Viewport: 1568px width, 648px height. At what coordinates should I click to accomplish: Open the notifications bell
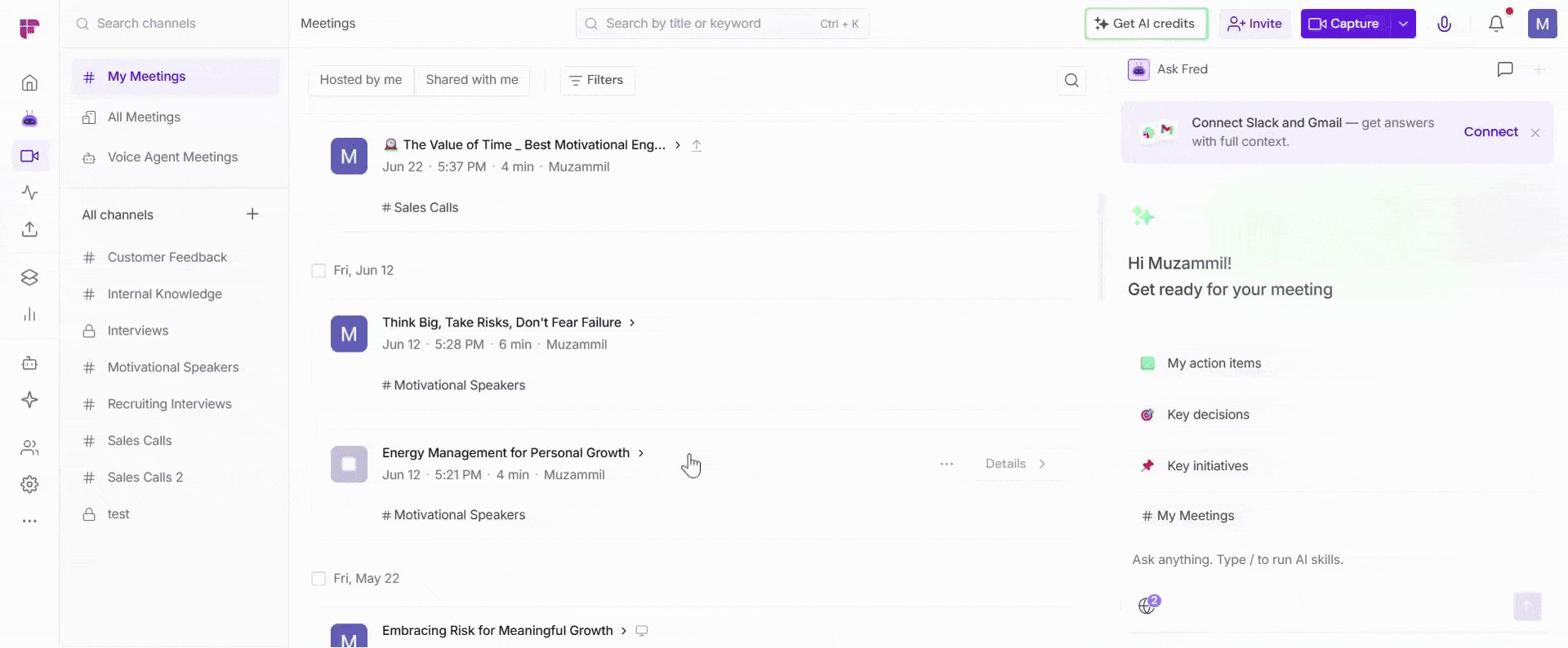1496,24
